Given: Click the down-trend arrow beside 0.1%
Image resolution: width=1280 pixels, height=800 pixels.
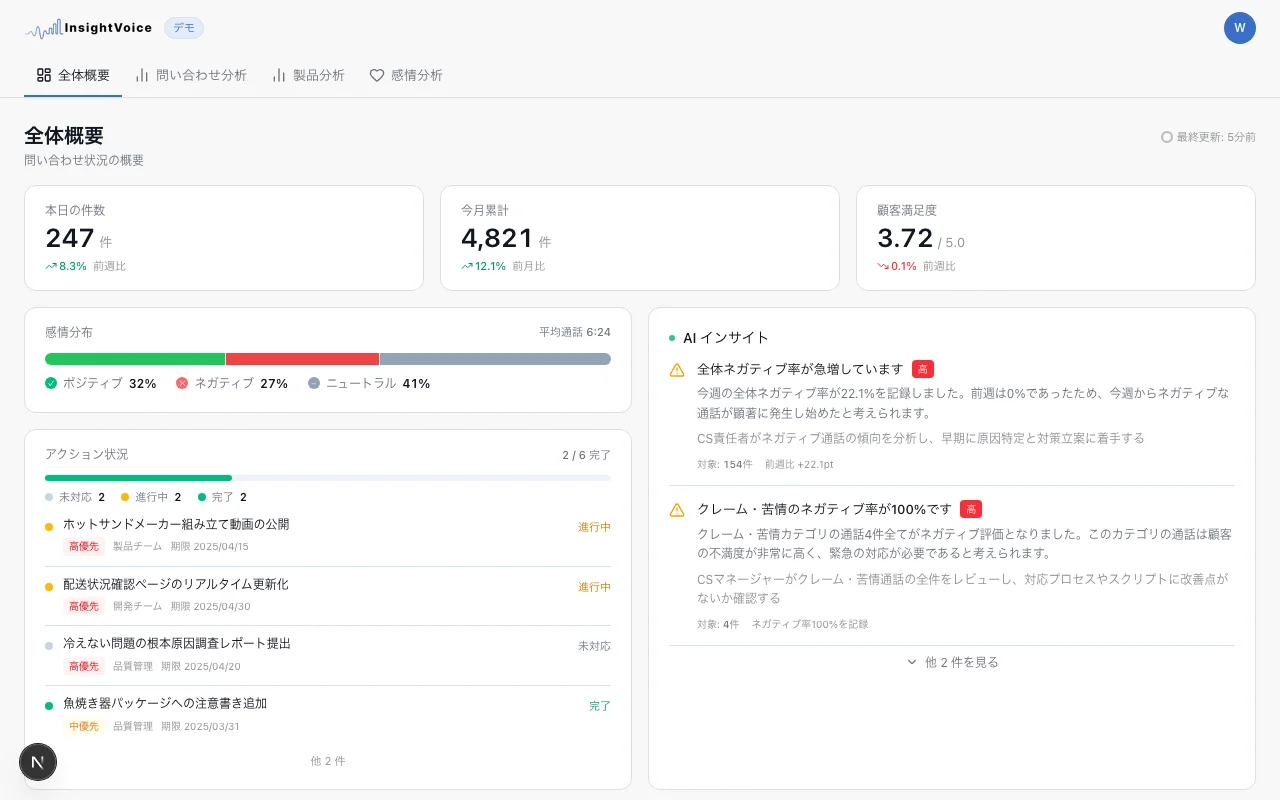Looking at the screenshot, I should (x=883, y=266).
